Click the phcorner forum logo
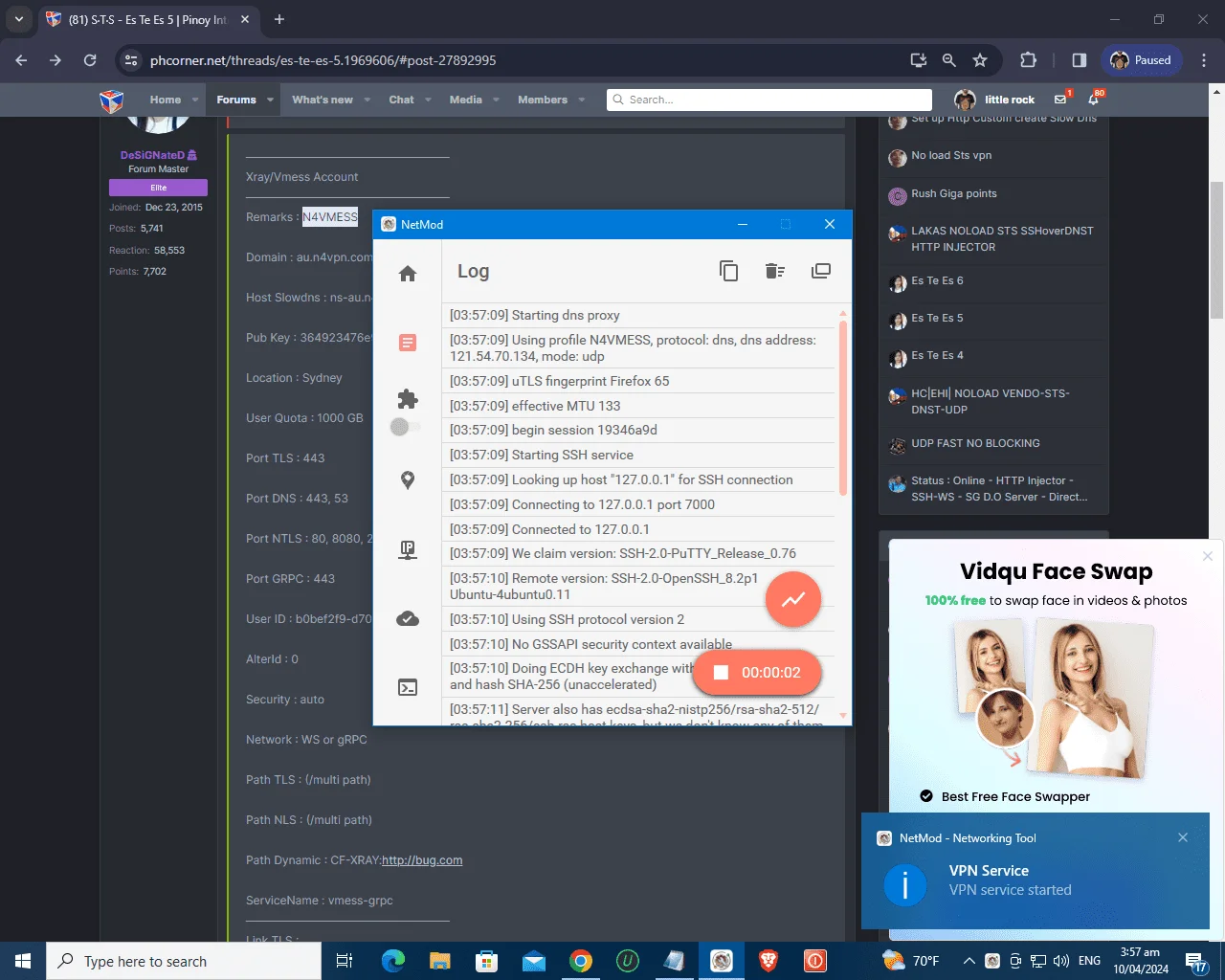The image size is (1225, 980). click(x=112, y=100)
